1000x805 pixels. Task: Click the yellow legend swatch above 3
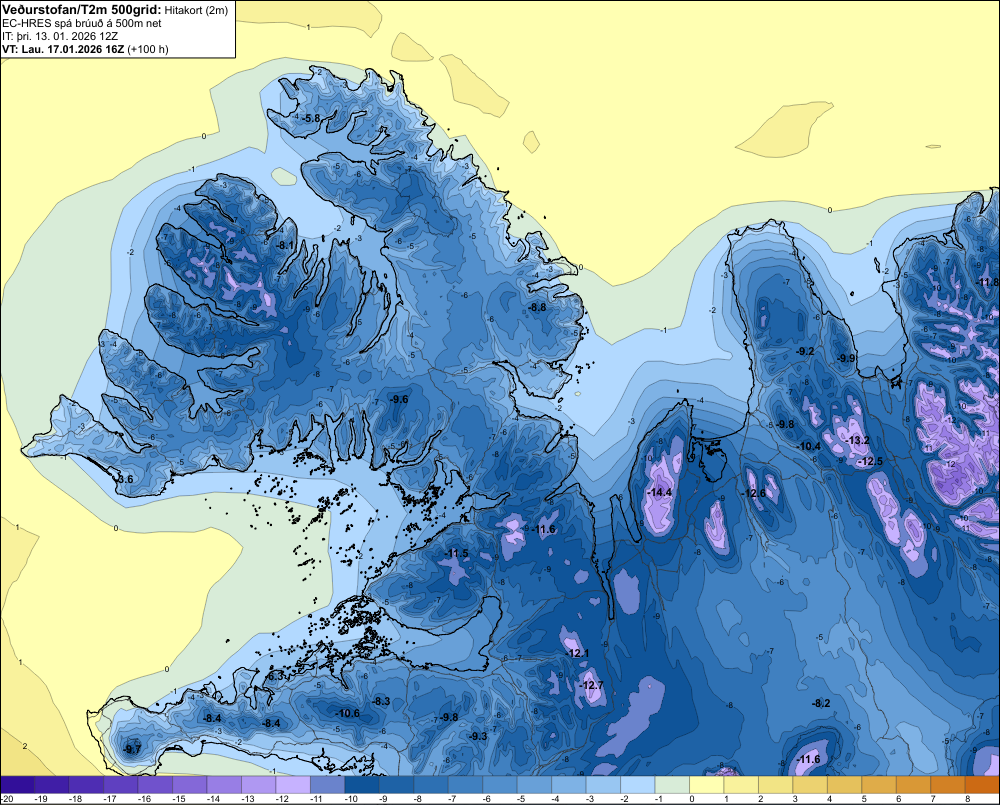click(x=810, y=785)
